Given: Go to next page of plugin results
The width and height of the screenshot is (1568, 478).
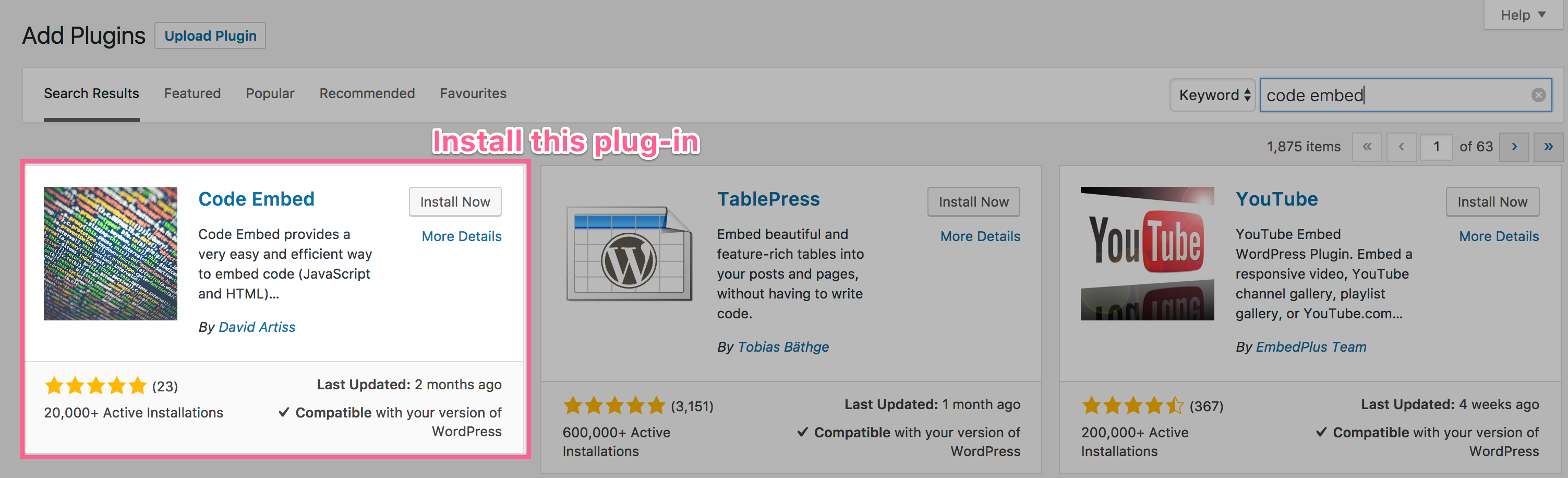Looking at the screenshot, I should click(x=1514, y=147).
